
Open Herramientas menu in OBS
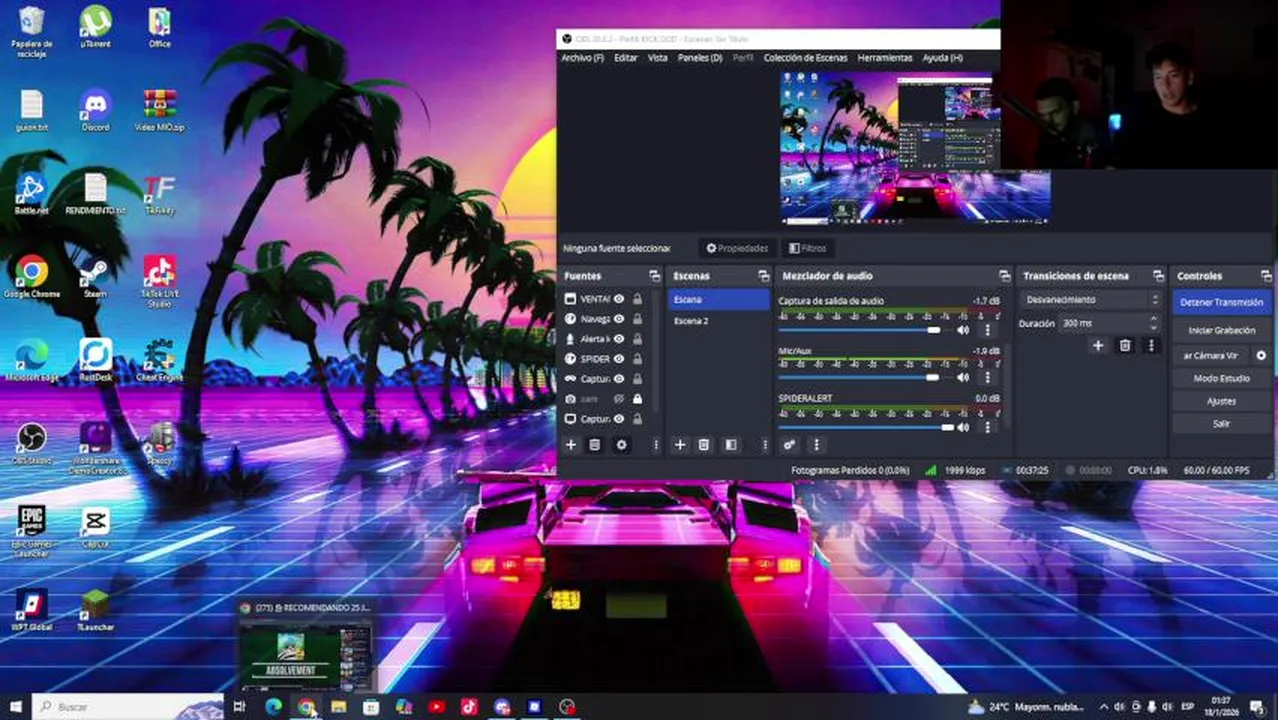point(885,58)
